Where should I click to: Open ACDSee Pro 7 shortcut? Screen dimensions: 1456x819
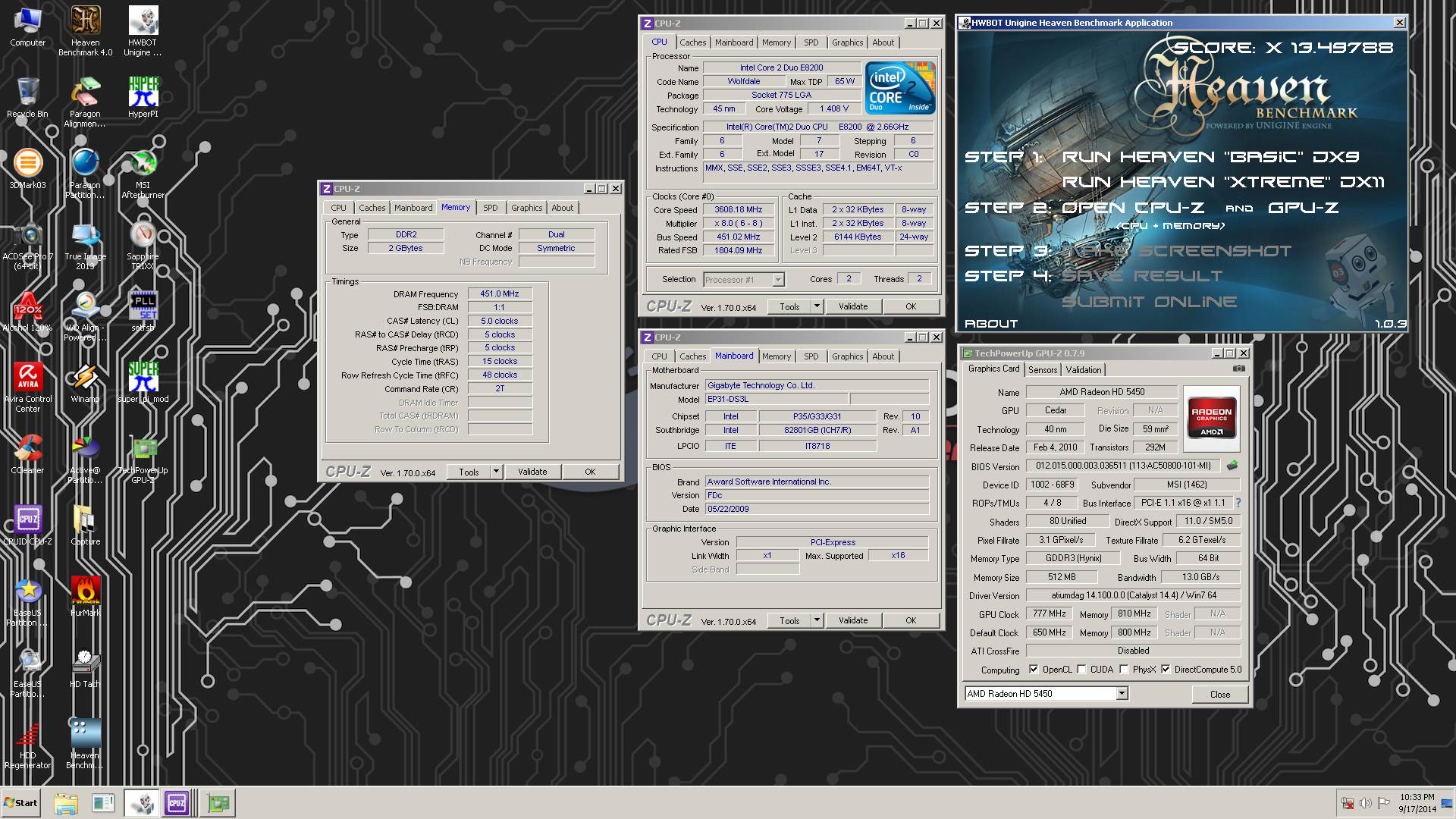tap(27, 245)
